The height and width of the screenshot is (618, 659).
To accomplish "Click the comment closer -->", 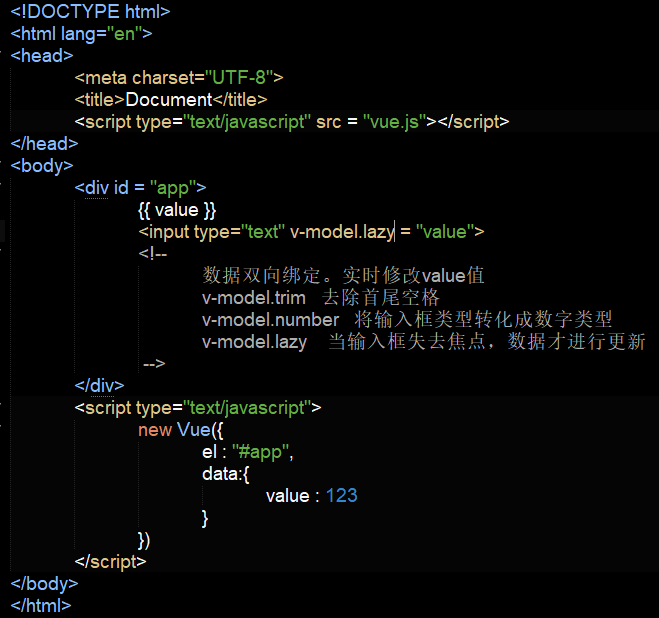I will point(154,364).
